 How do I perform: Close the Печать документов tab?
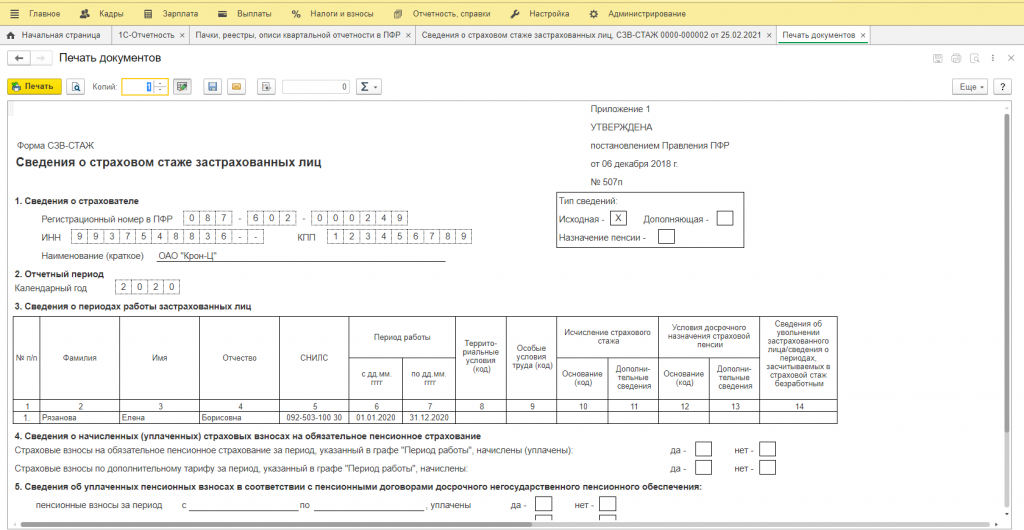click(x=863, y=35)
